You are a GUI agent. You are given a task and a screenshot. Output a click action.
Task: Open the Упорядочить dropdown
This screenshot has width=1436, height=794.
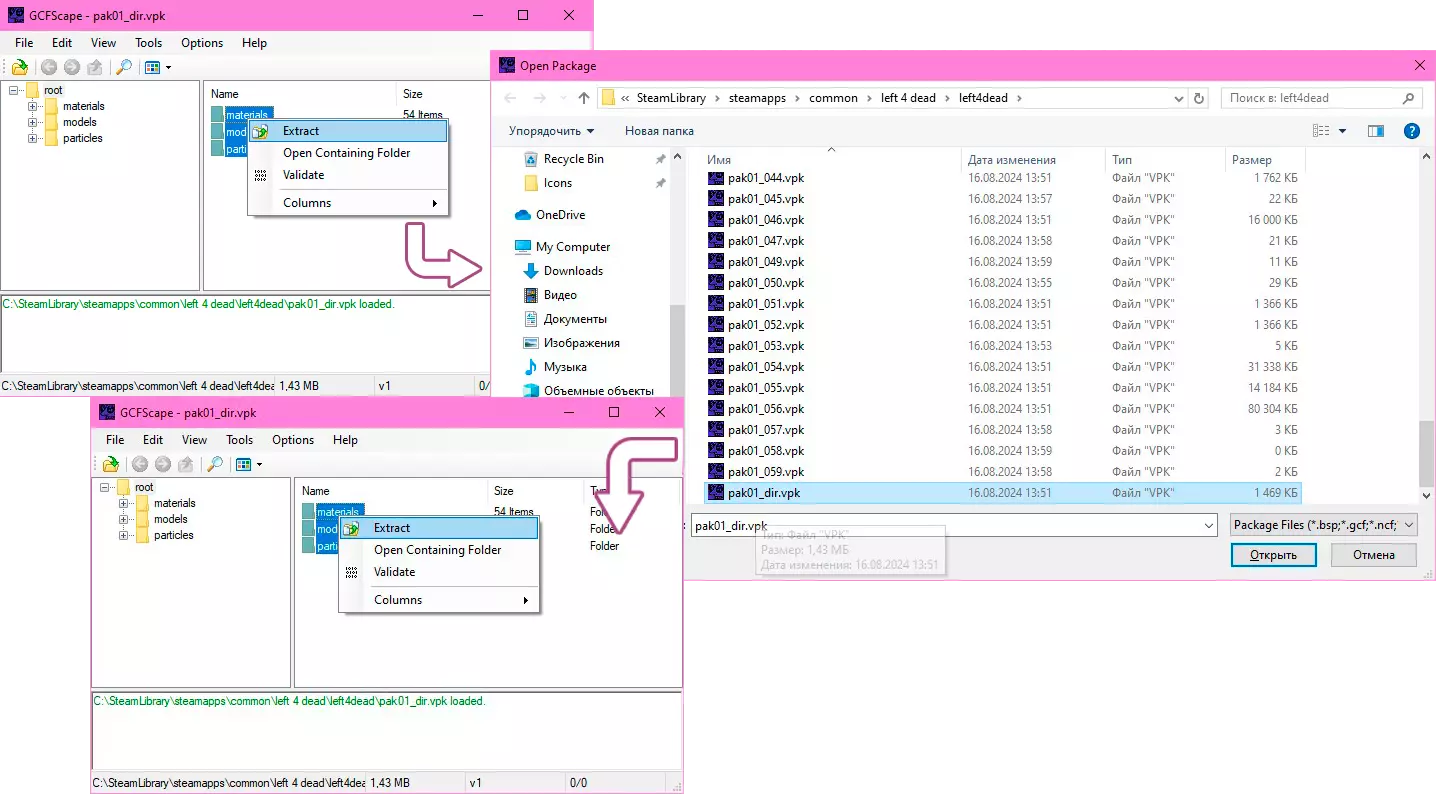551,131
